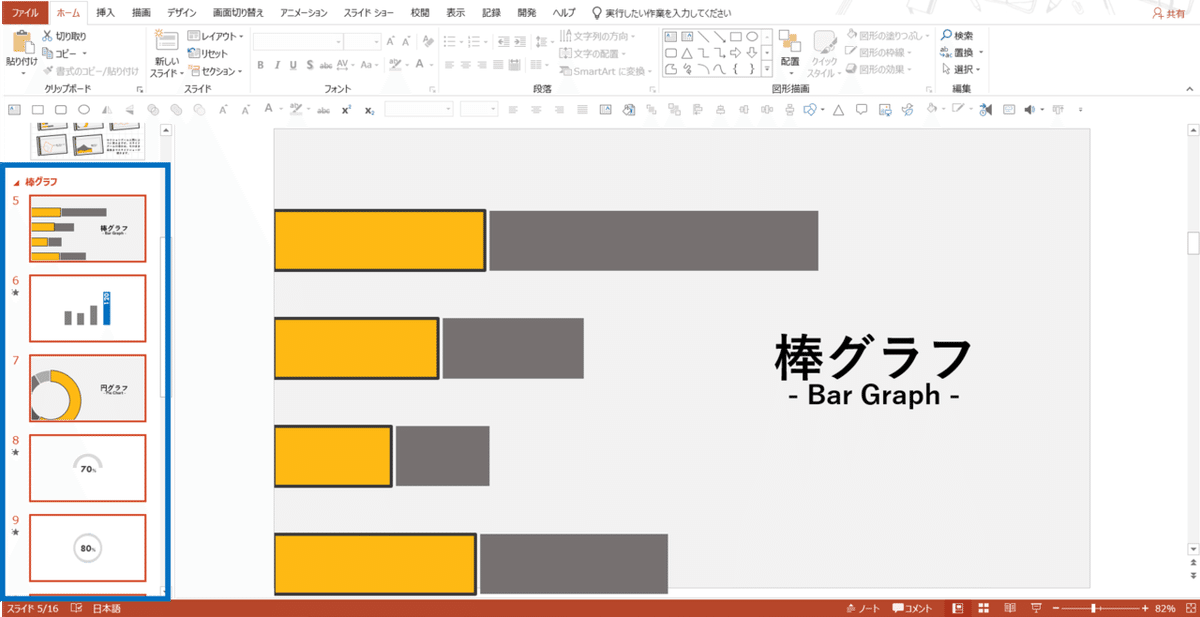1200x617 pixels.
Task: Select slide 8 thumbnail showing 70%
Action: point(88,468)
